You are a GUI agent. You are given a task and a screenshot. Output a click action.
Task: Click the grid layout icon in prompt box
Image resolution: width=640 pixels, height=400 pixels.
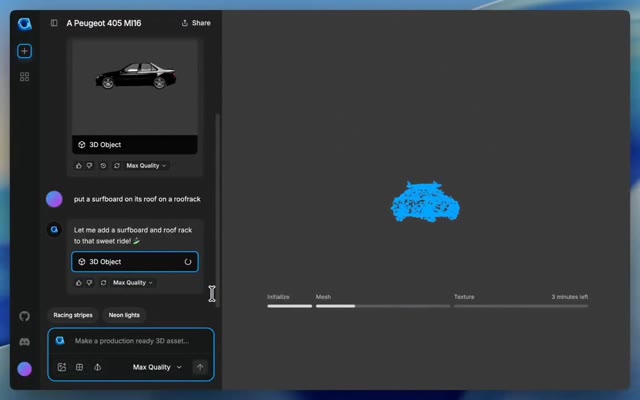point(79,367)
